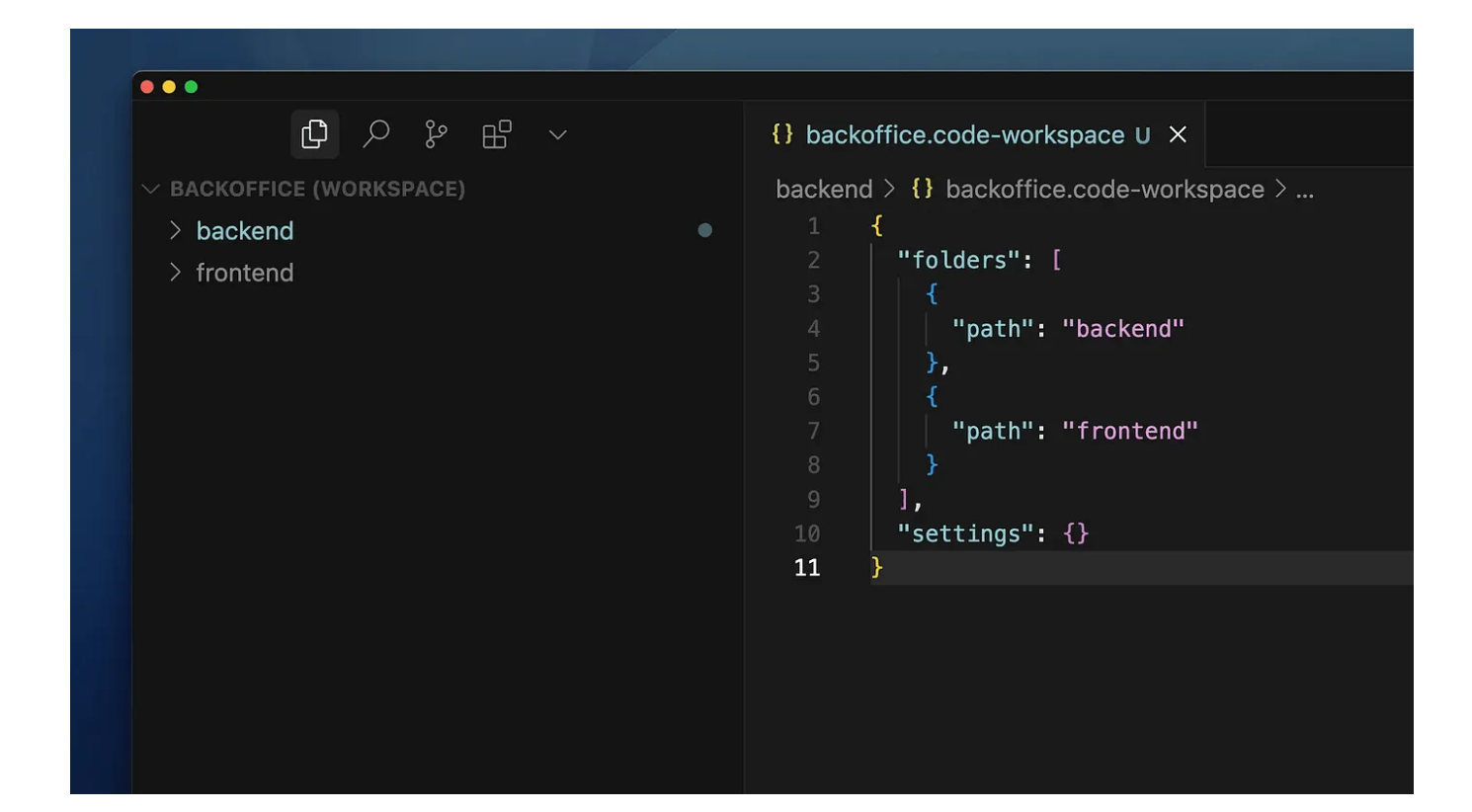Click the closing bracket on line 9
The width and height of the screenshot is (1472, 812).
903,499
